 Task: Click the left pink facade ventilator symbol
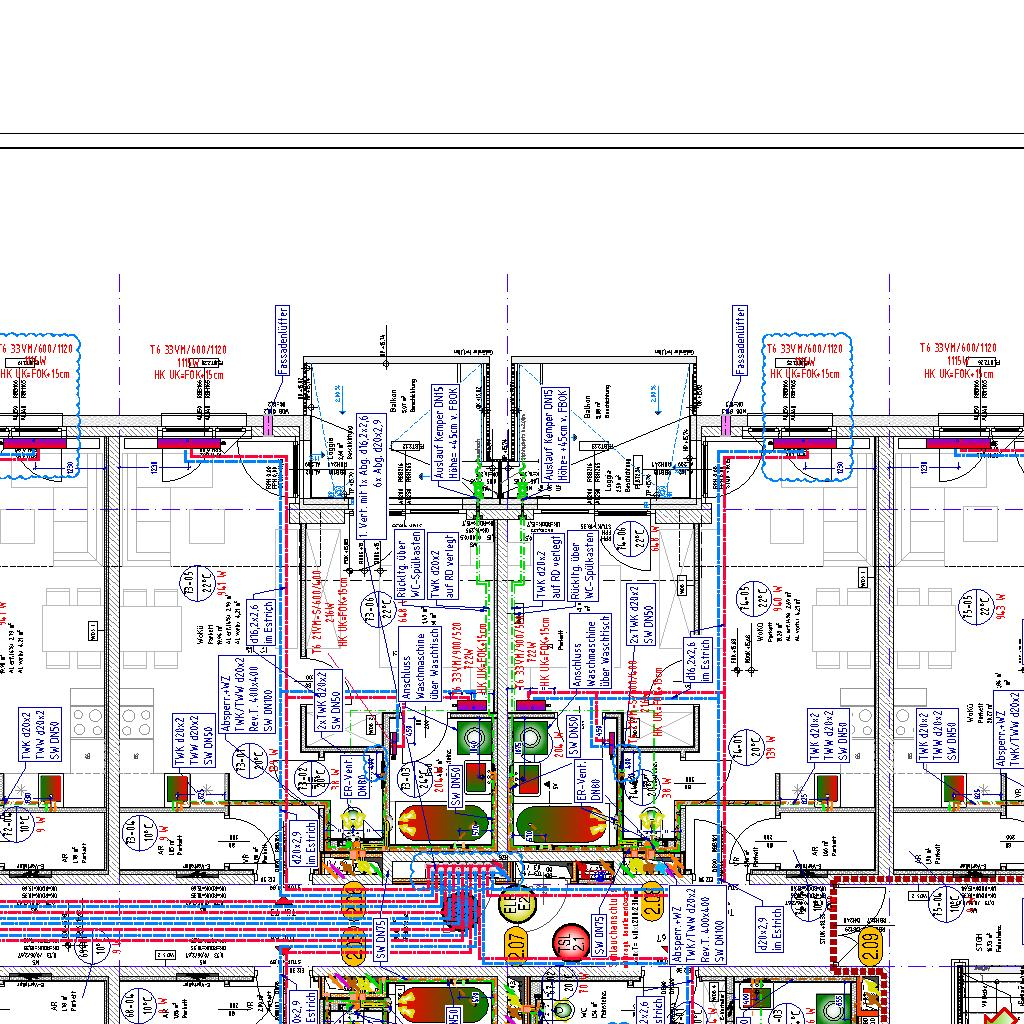pyautogui.click(x=269, y=426)
